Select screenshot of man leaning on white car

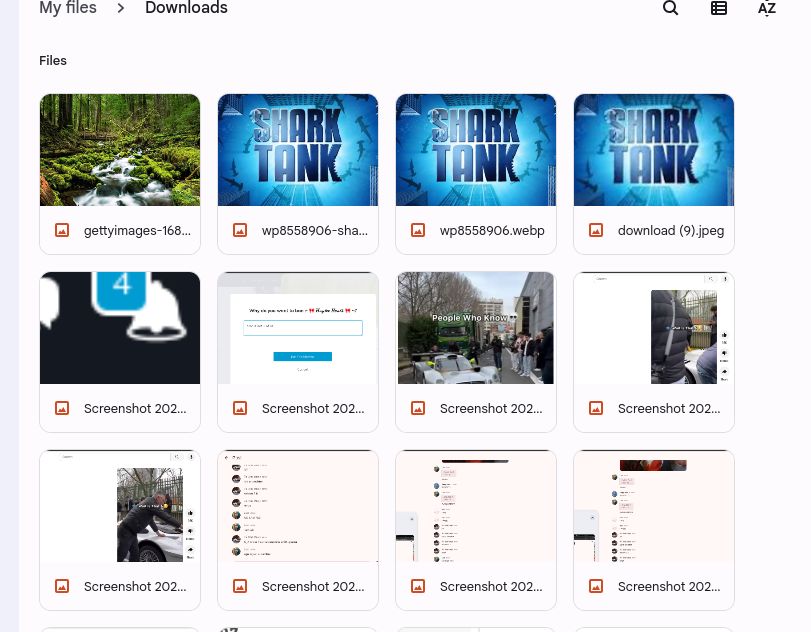click(x=120, y=506)
